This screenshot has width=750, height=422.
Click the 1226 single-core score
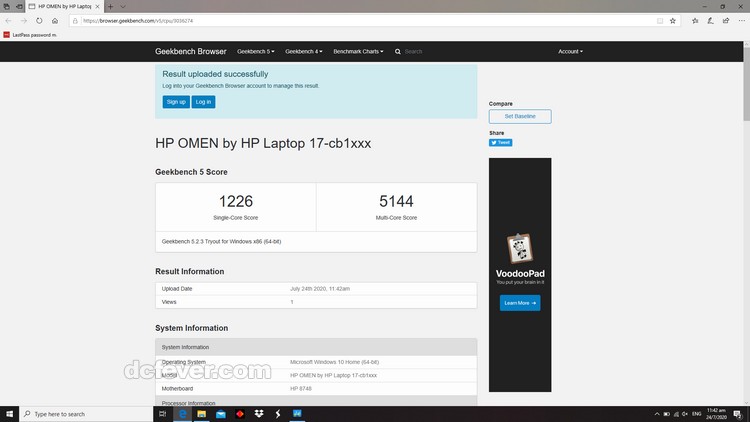coord(236,201)
